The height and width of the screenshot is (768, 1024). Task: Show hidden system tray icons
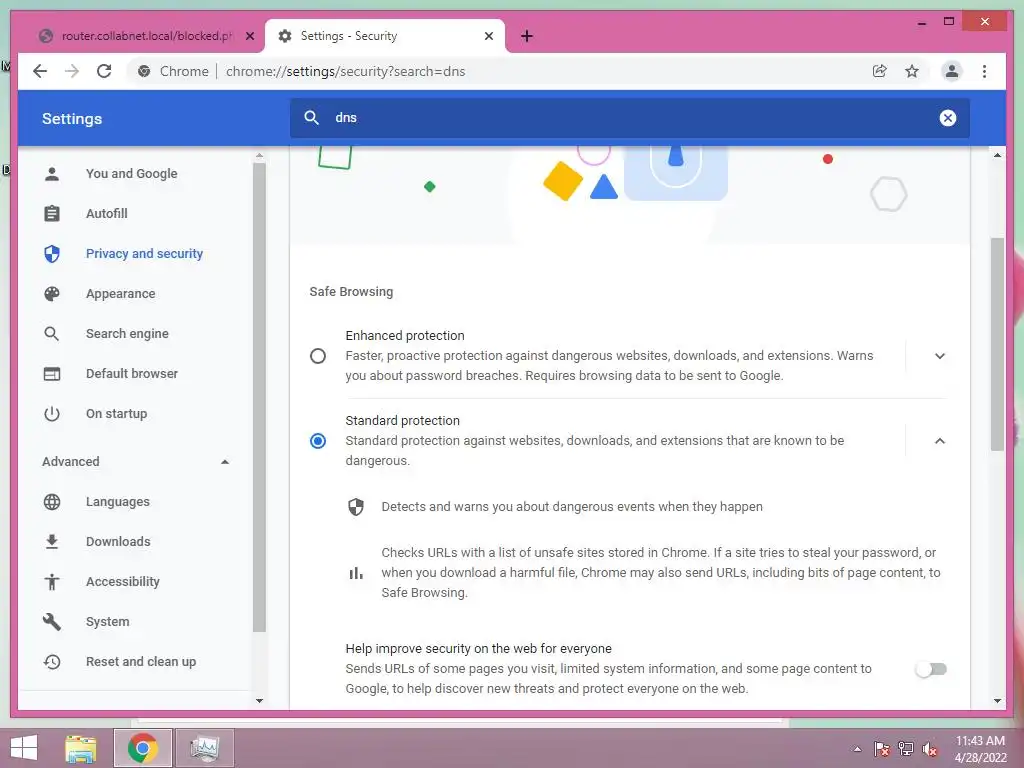coord(857,749)
